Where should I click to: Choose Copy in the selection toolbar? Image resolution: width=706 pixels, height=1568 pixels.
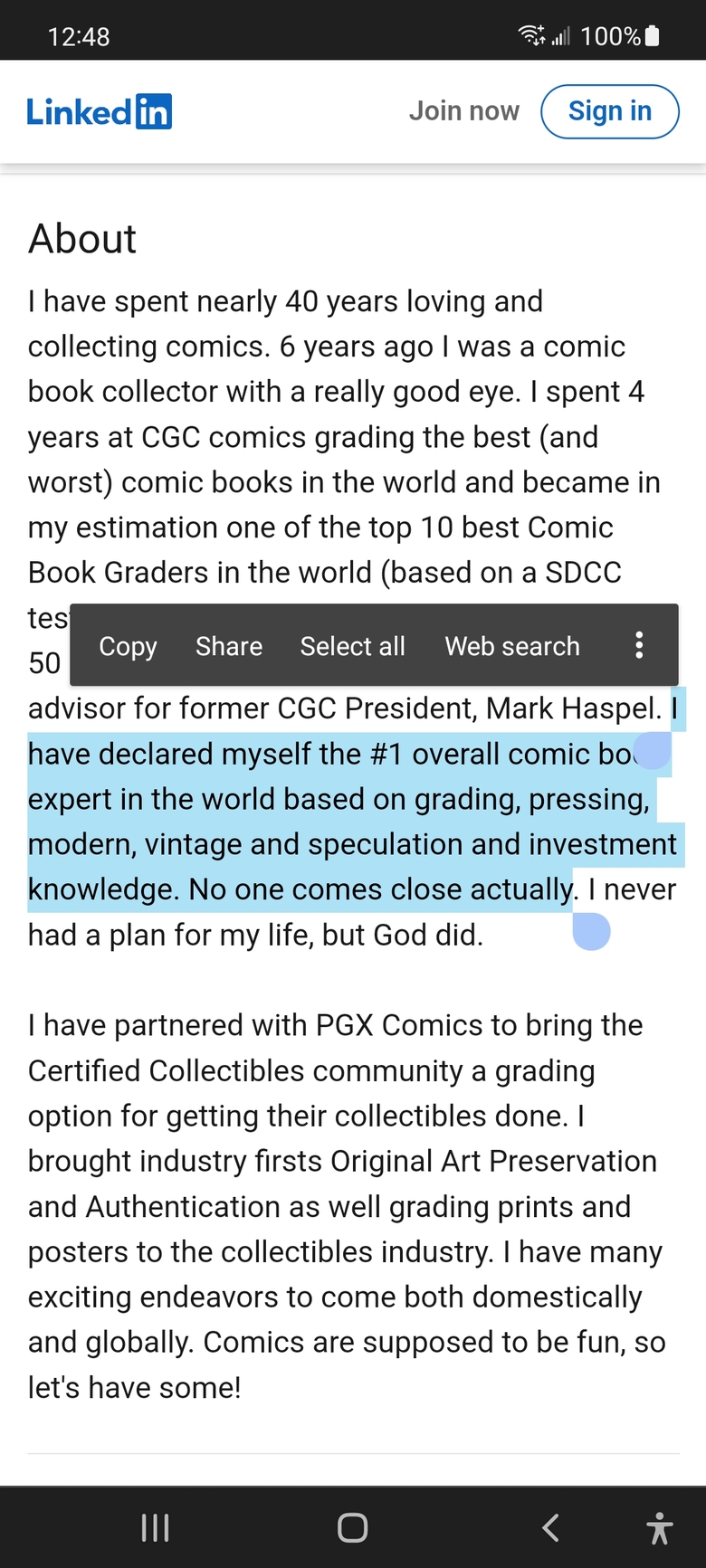click(128, 646)
